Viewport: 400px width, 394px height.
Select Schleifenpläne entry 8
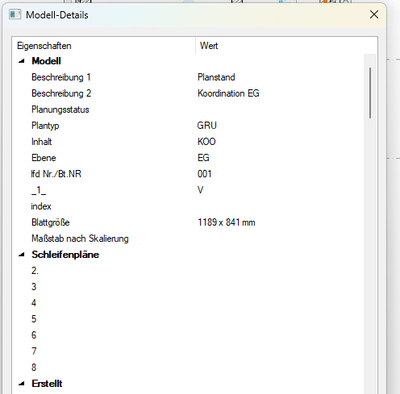tap(189, 367)
